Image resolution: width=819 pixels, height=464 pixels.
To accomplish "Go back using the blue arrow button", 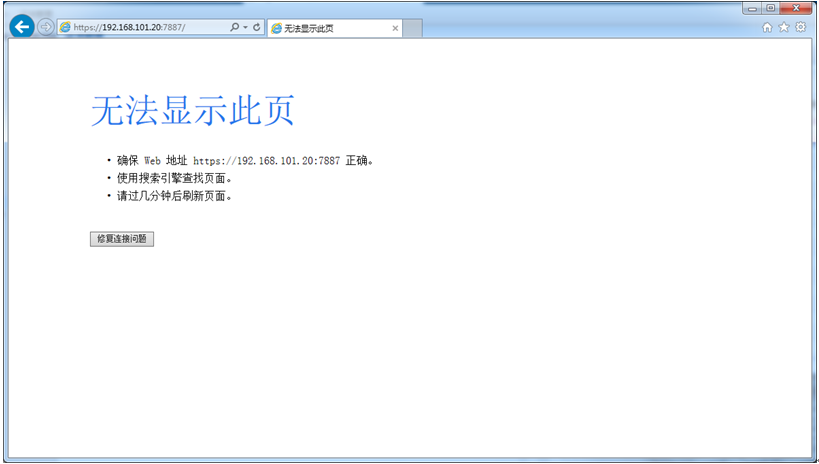I will tap(22, 27).
